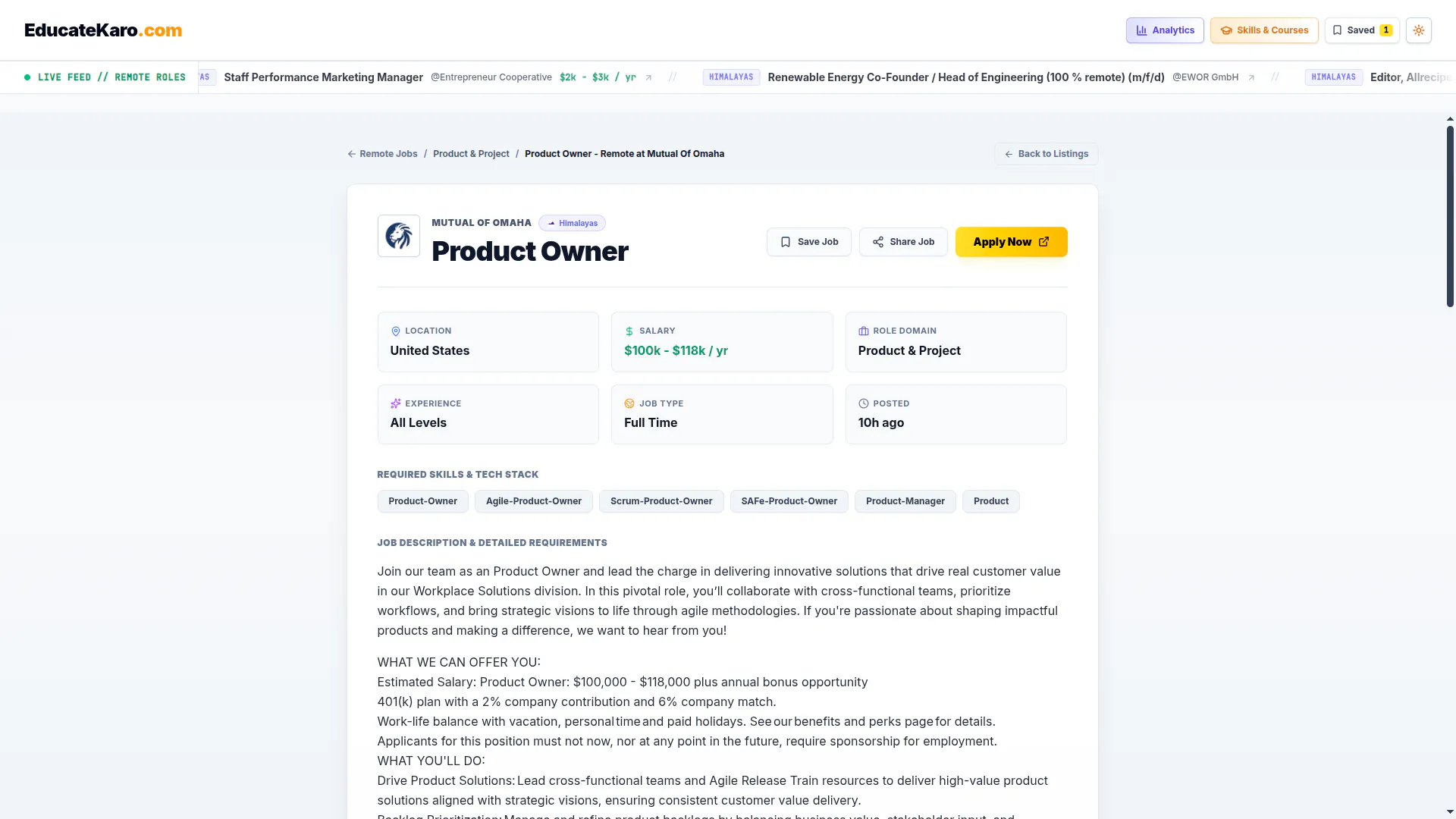
Task: Select the Scrum-Product-Owner skill tag
Action: (661, 501)
